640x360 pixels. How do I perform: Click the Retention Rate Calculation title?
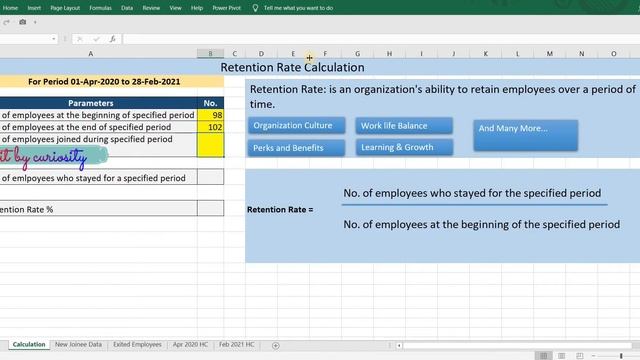click(292, 67)
